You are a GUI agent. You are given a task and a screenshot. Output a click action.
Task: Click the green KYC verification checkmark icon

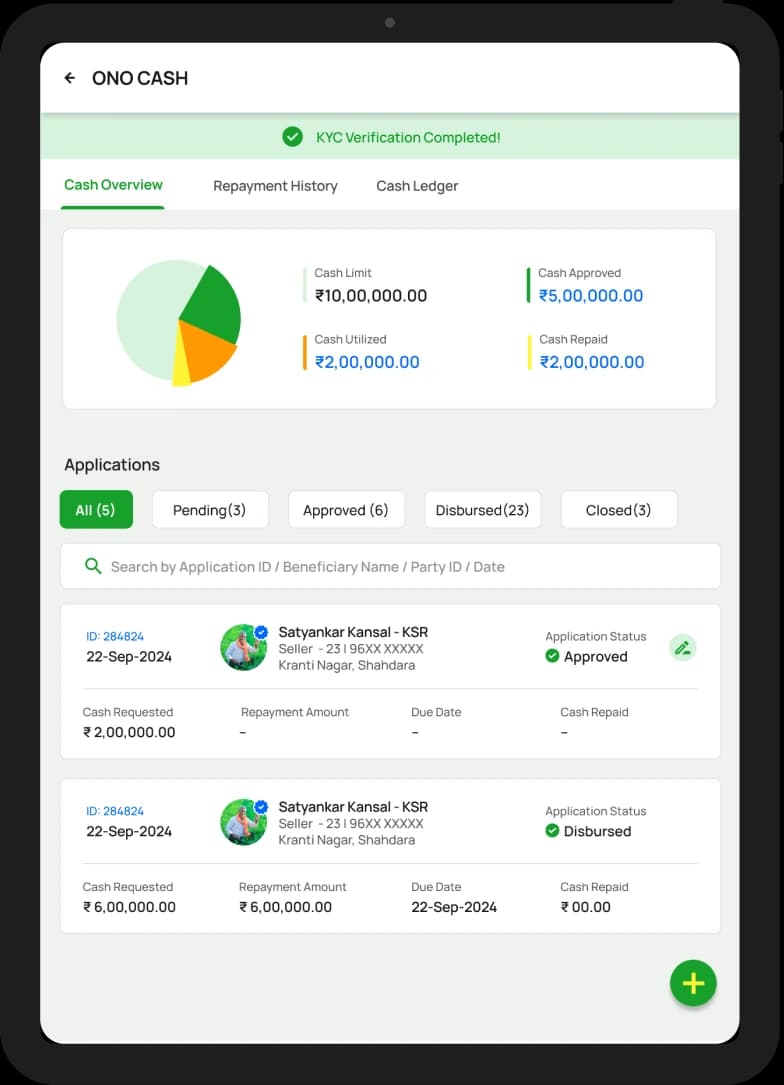coord(293,137)
